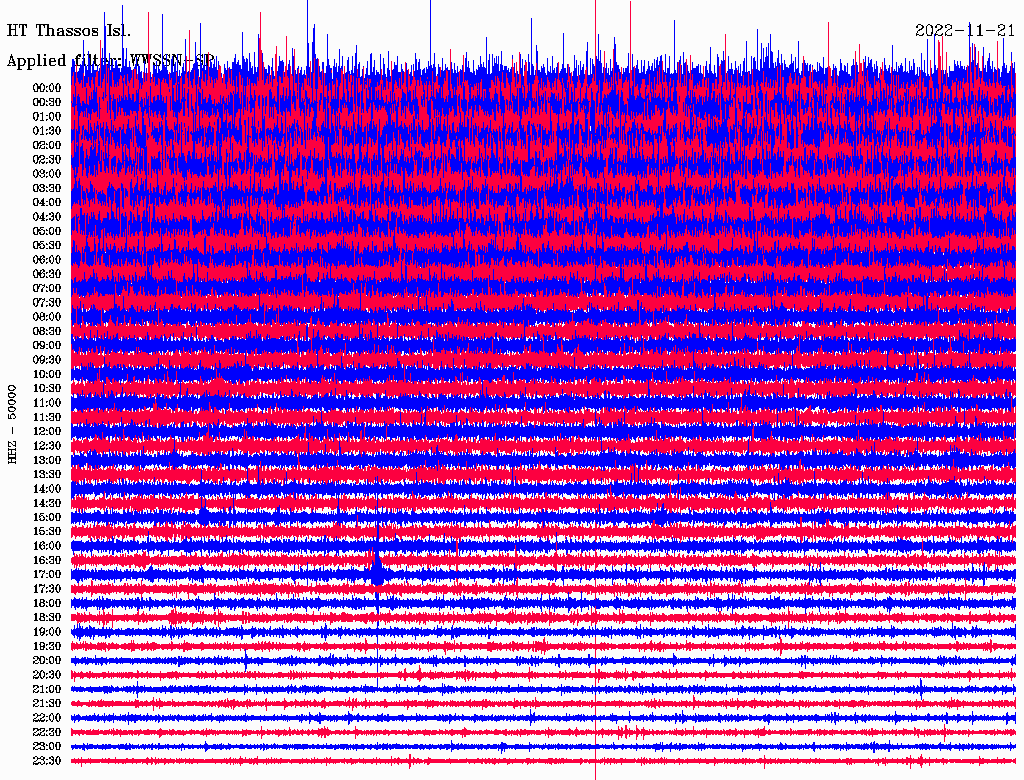This screenshot has height=780, width=1024.
Task: Click the date label '2022-11-21'
Action: (x=965, y=31)
